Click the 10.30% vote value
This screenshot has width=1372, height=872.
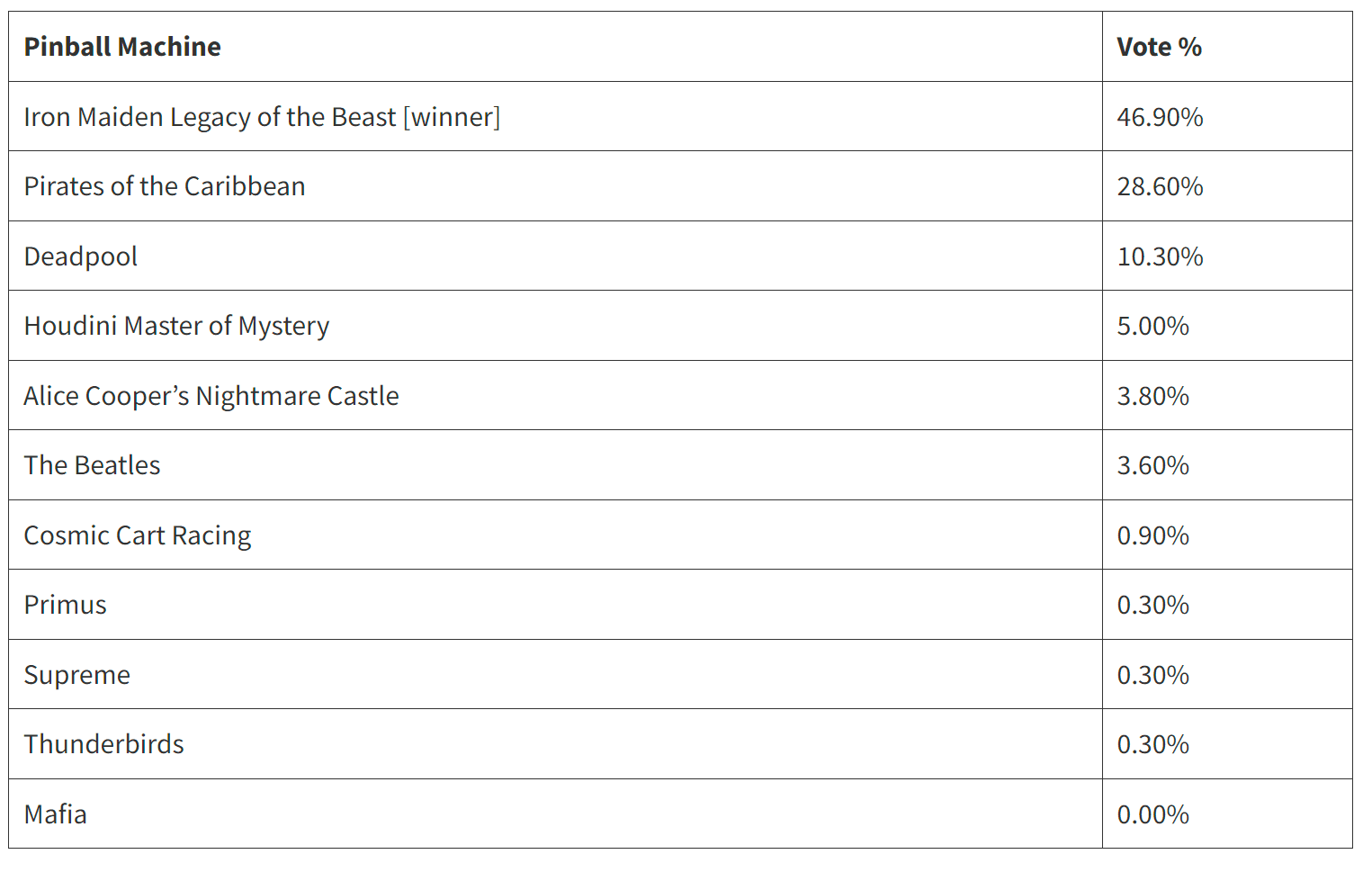pyautogui.click(x=1160, y=256)
